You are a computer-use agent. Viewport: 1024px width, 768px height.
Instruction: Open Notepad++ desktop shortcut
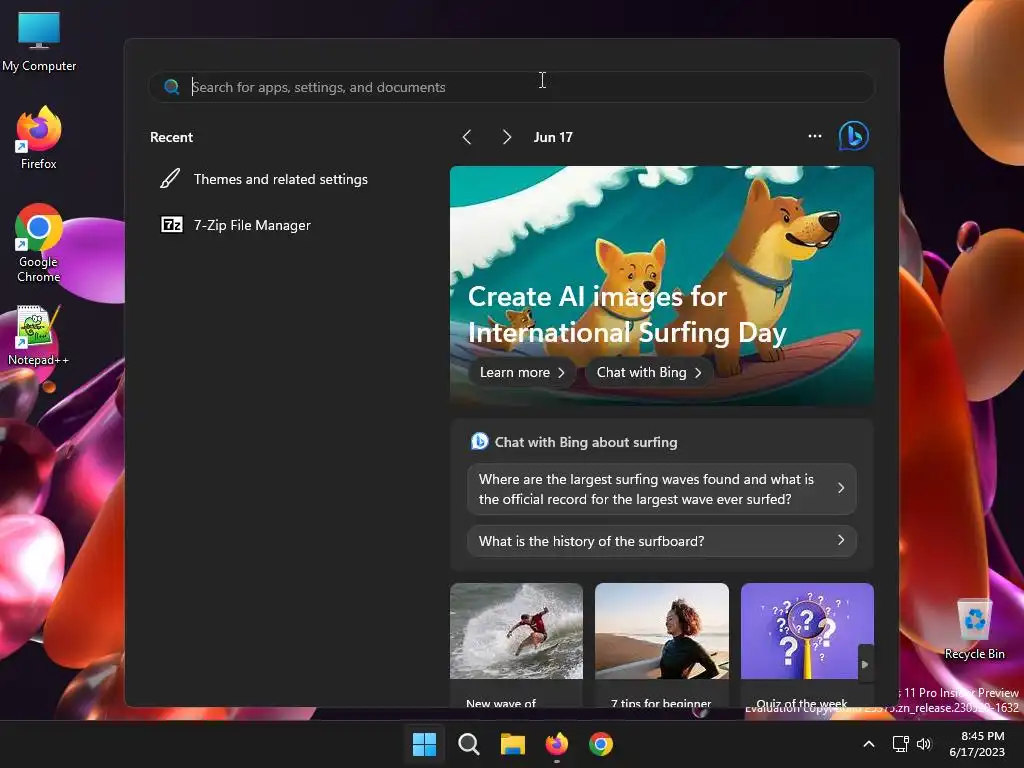[38, 335]
